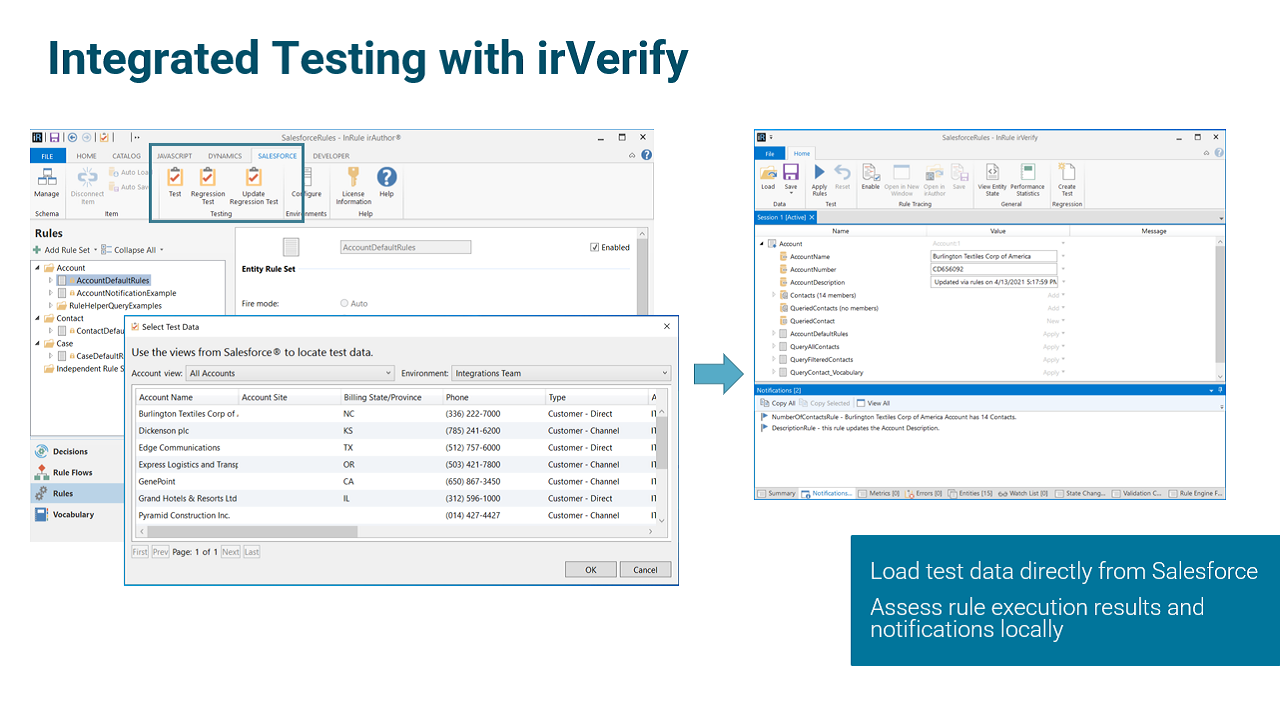Click View All in Notifications panel
The height and width of the screenshot is (720, 1280).
tap(873, 403)
